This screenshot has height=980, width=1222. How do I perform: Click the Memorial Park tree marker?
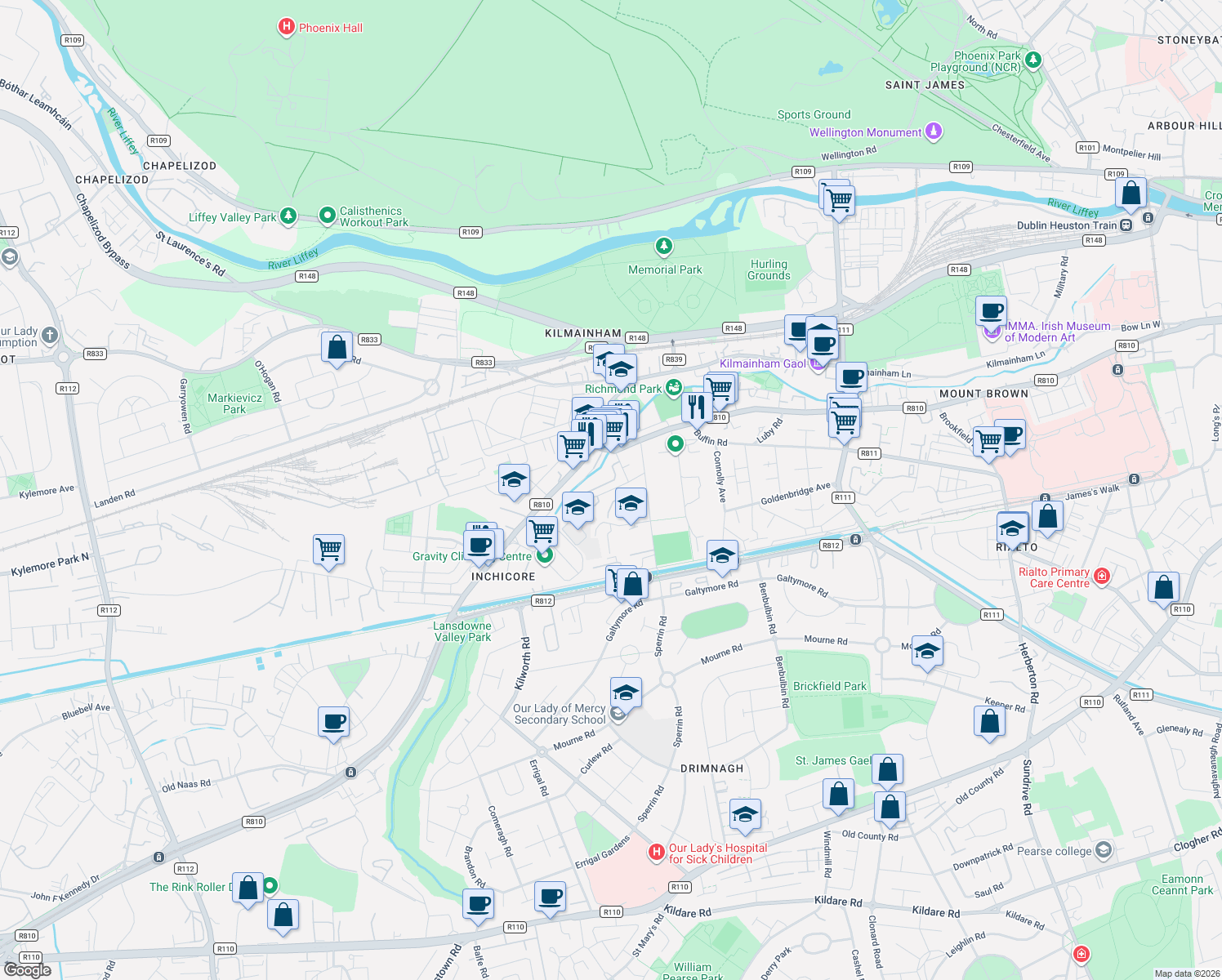[664, 245]
